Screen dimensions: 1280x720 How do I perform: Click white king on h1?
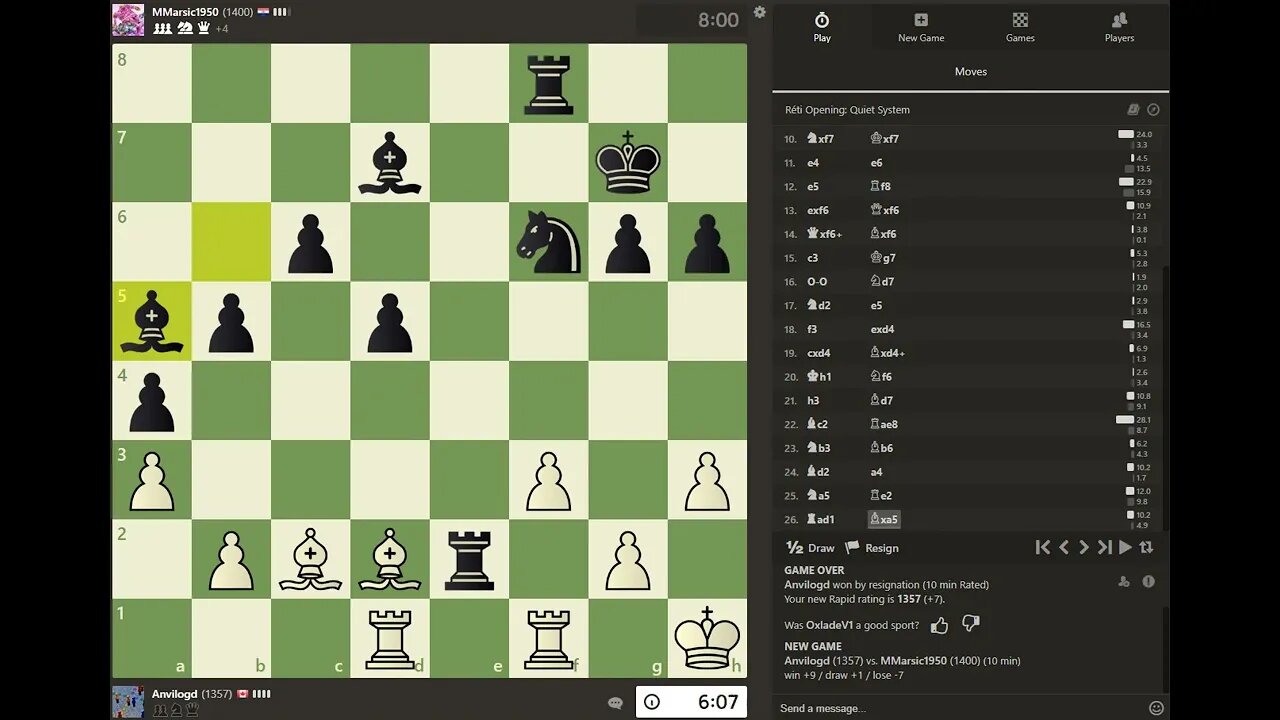coord(707,638)
